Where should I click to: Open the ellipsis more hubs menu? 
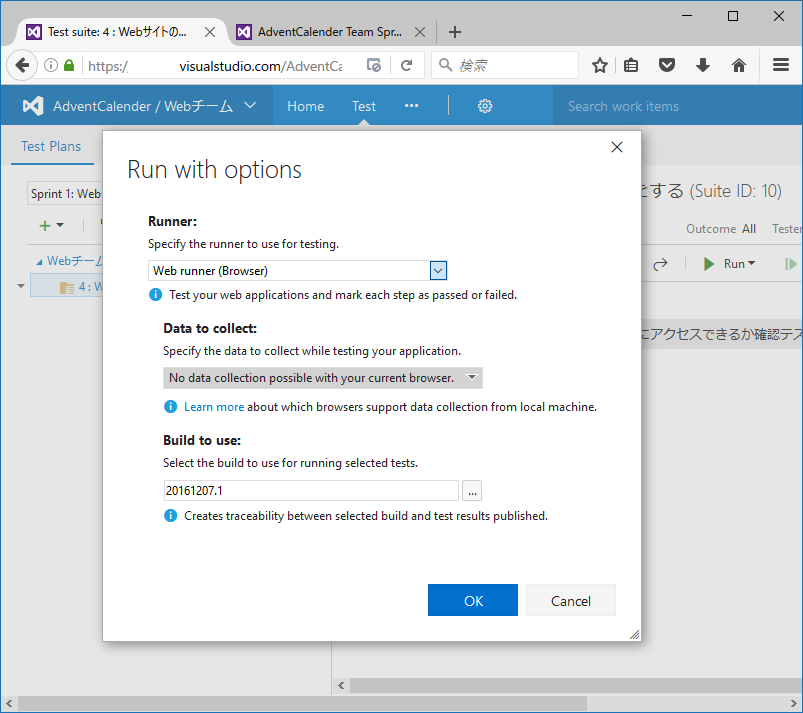click(x=411, y=106)
